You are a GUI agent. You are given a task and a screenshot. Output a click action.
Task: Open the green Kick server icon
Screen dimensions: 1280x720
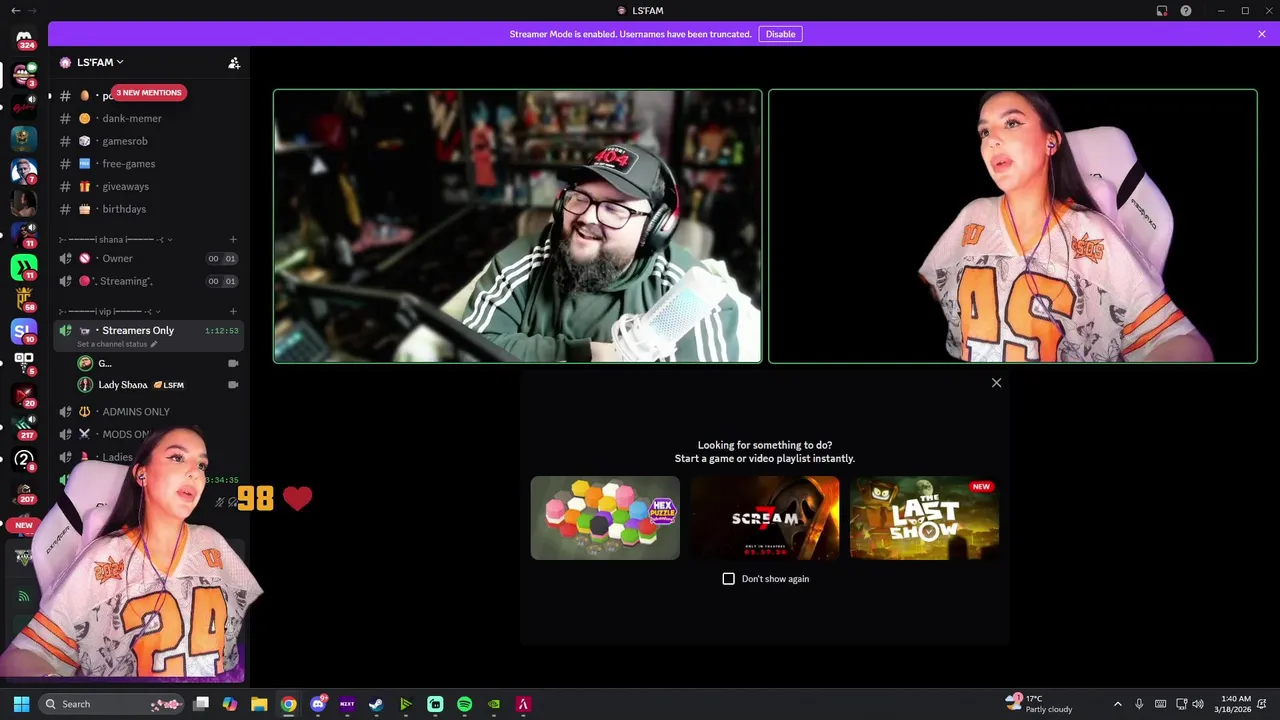coord(24,266)
